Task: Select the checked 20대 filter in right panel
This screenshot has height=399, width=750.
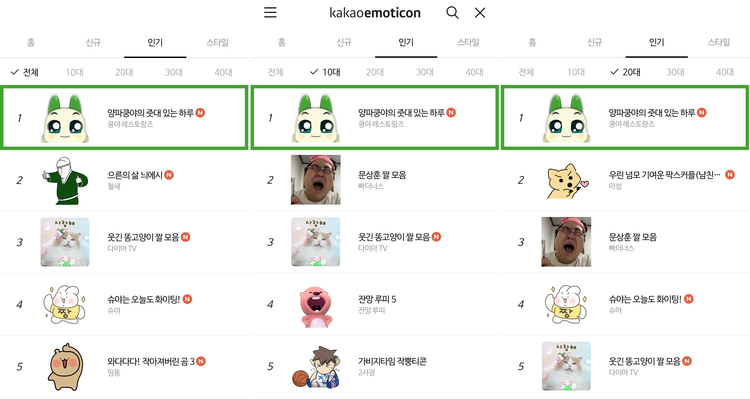Action: tap(626, 72)
